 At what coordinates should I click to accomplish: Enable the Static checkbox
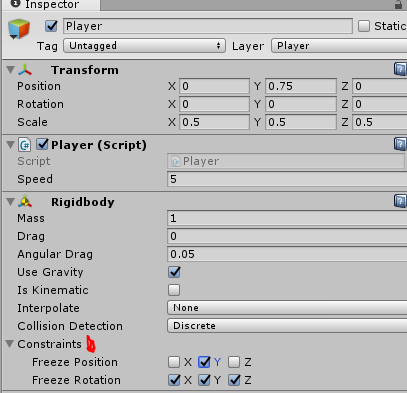364,26
